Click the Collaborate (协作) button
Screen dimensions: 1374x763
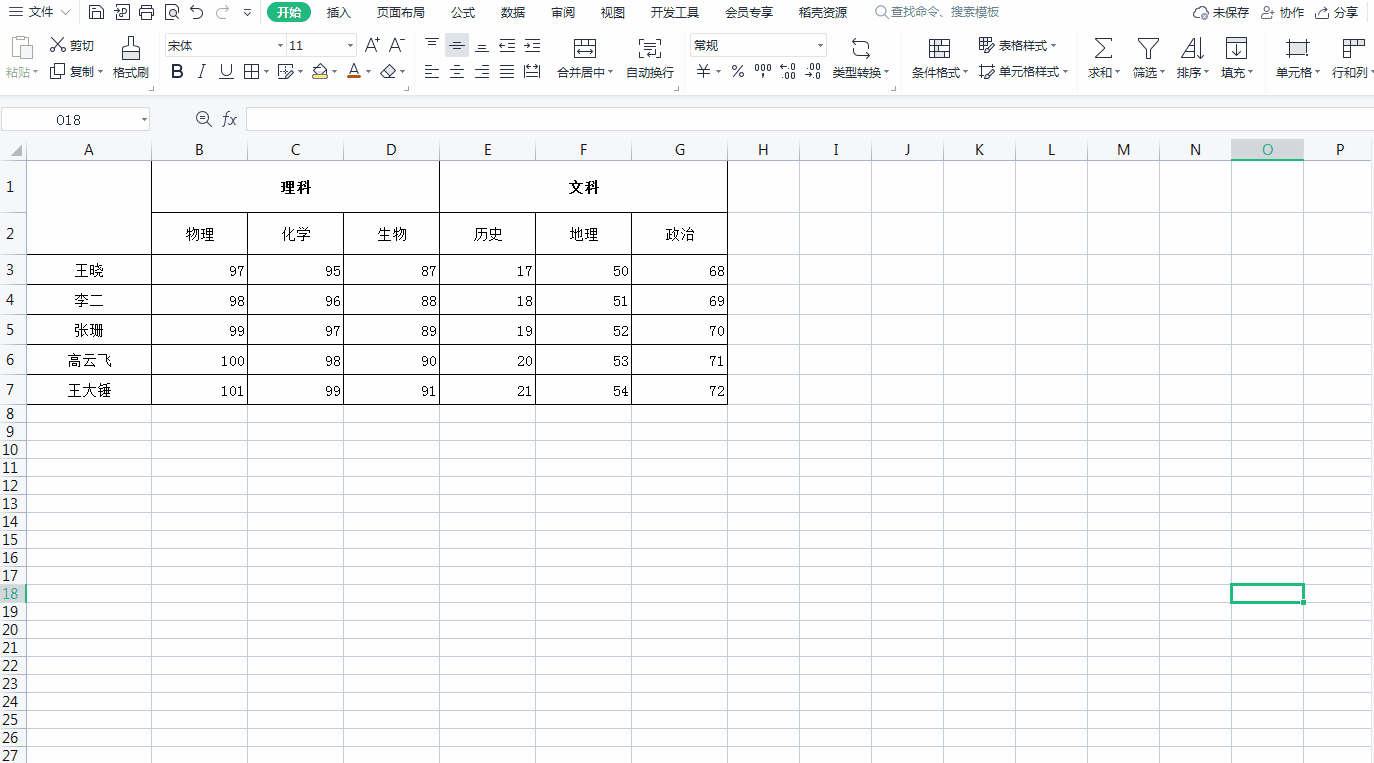1282,13
